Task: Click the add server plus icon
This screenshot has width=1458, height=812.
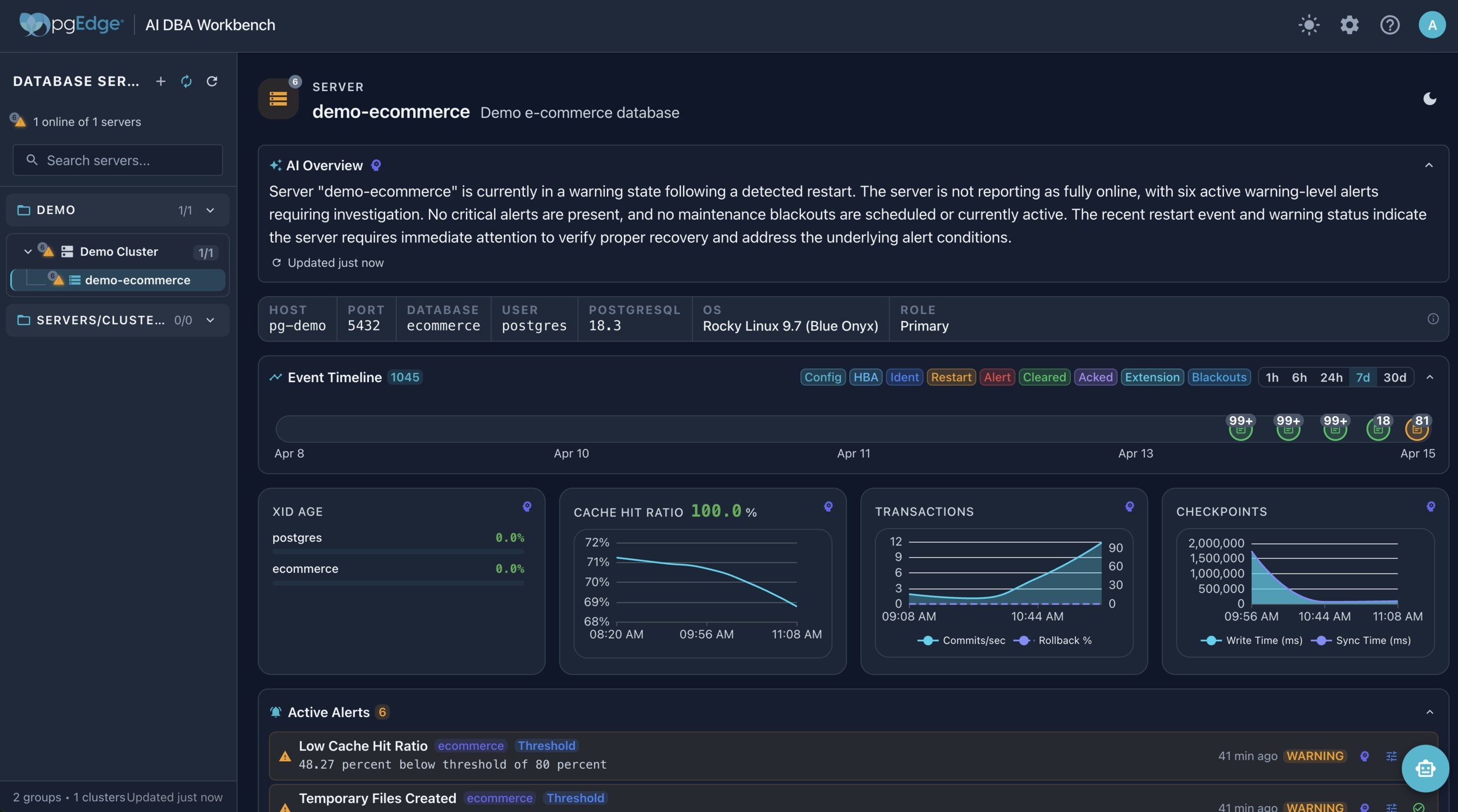Action: click(x=161, y=82)
